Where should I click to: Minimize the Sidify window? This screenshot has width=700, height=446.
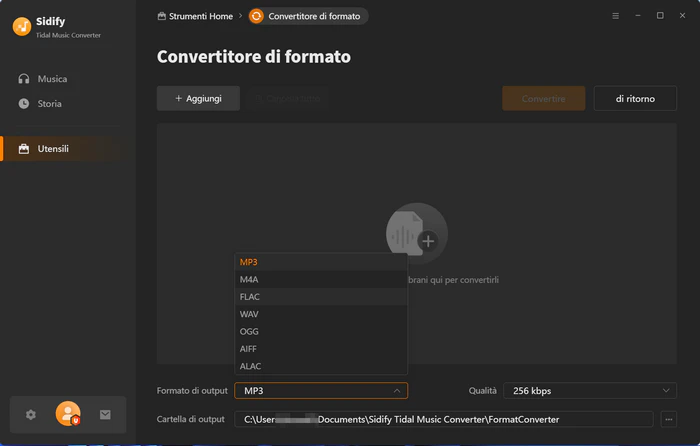pos(638,16)
